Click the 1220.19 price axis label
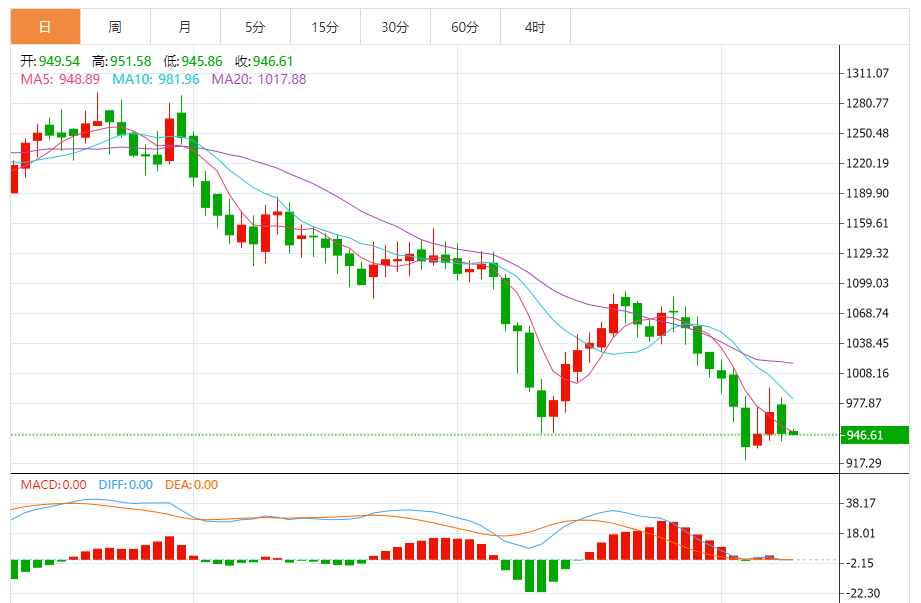Screen dimensions: 921x603 tap(867, 163)
